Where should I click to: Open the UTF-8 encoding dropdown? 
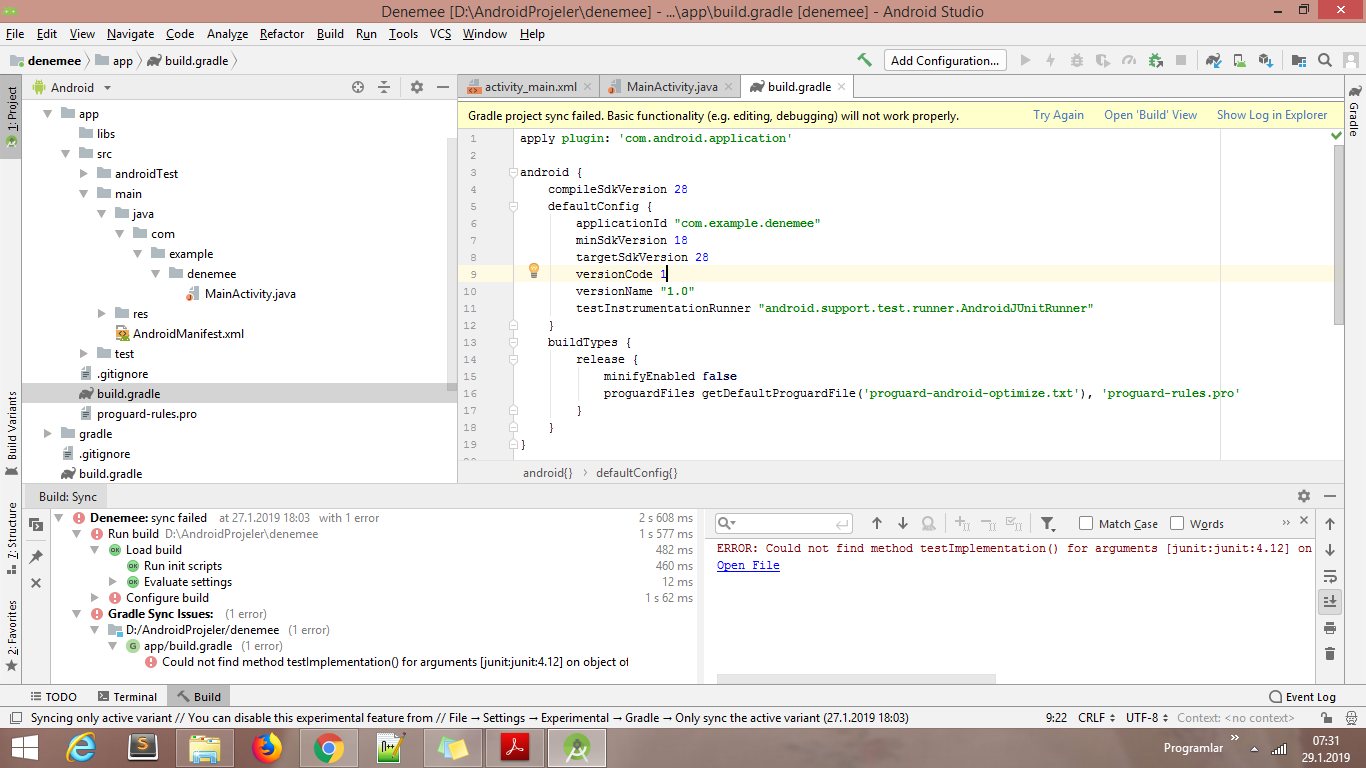pyautogui.click(x=1146, y=717)
